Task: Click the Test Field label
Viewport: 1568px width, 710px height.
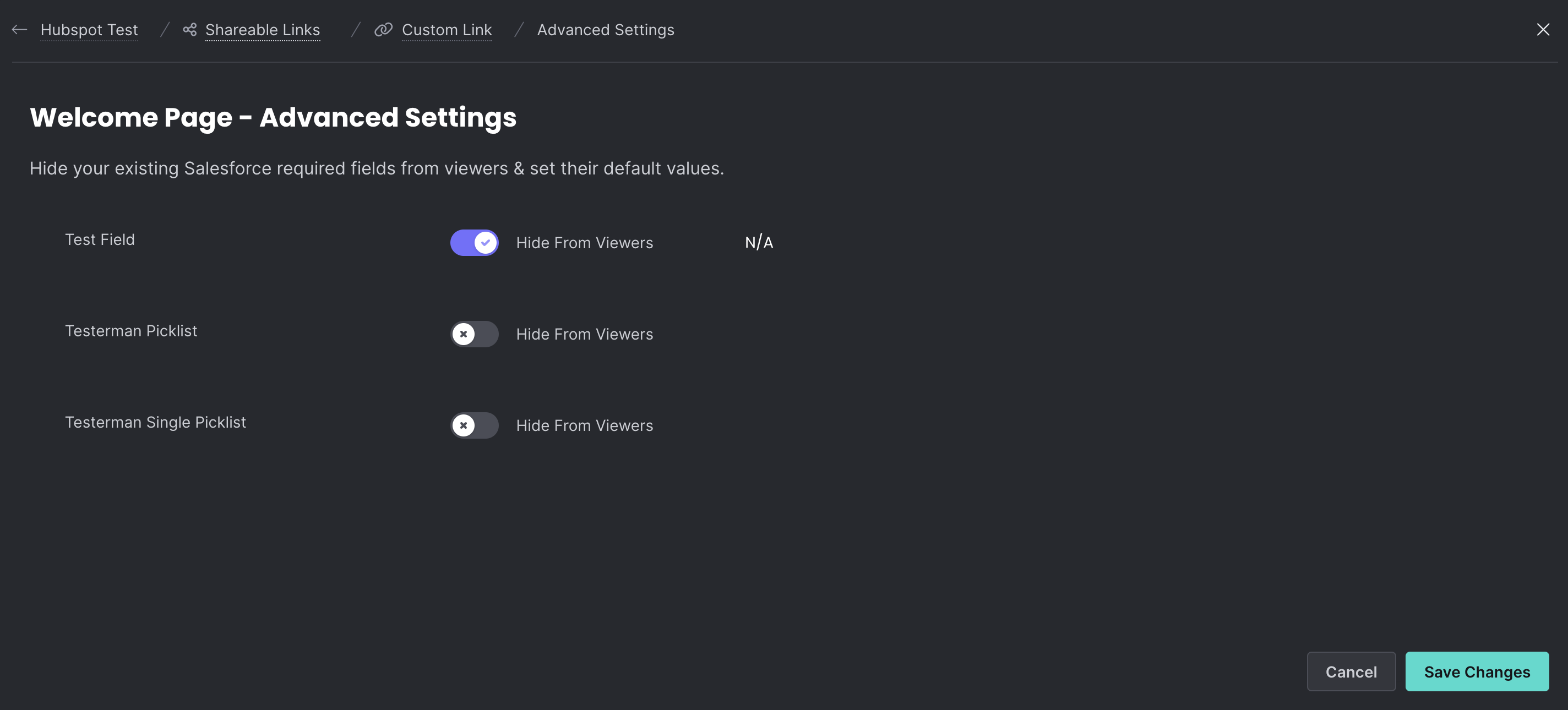Action: click(100, 240)
